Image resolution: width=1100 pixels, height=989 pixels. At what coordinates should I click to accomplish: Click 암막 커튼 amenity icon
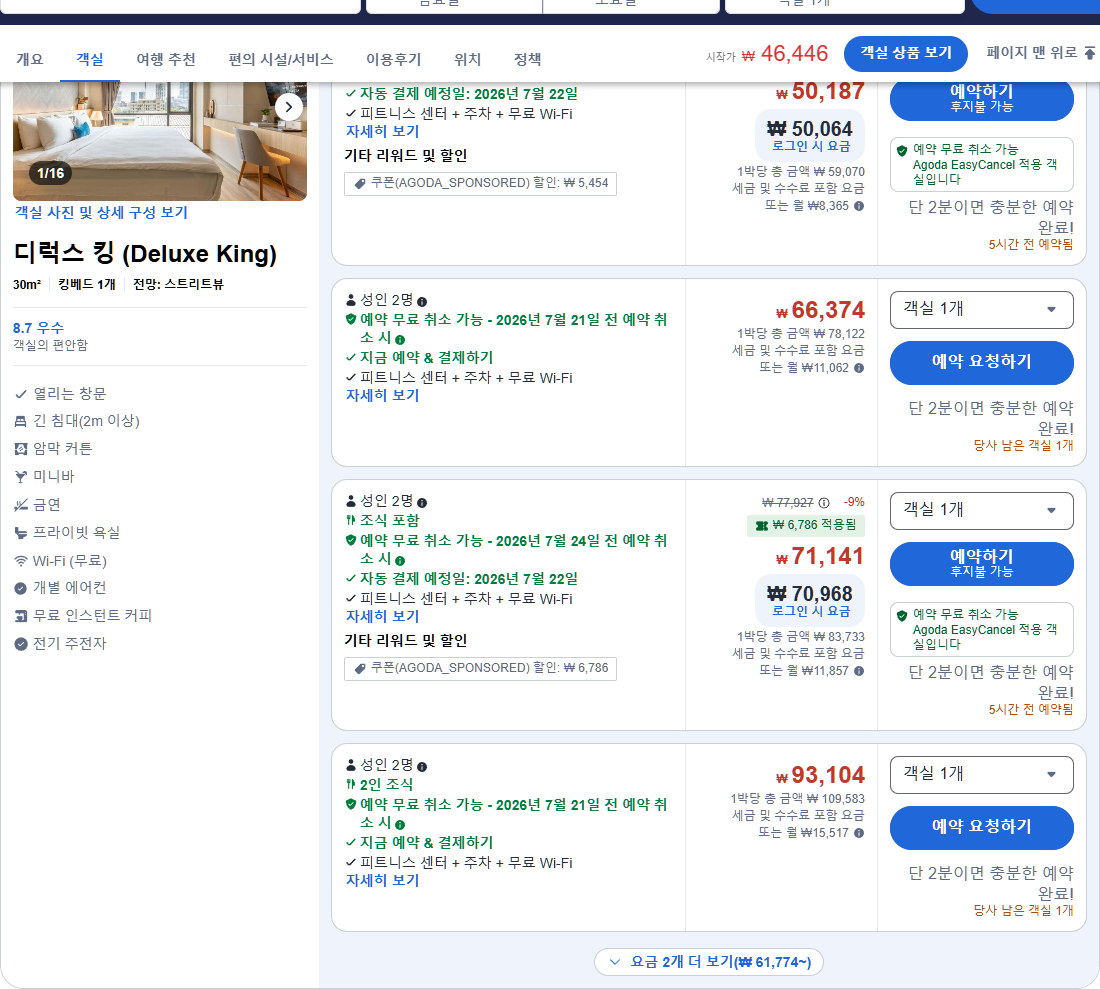[x=21, y=449]
